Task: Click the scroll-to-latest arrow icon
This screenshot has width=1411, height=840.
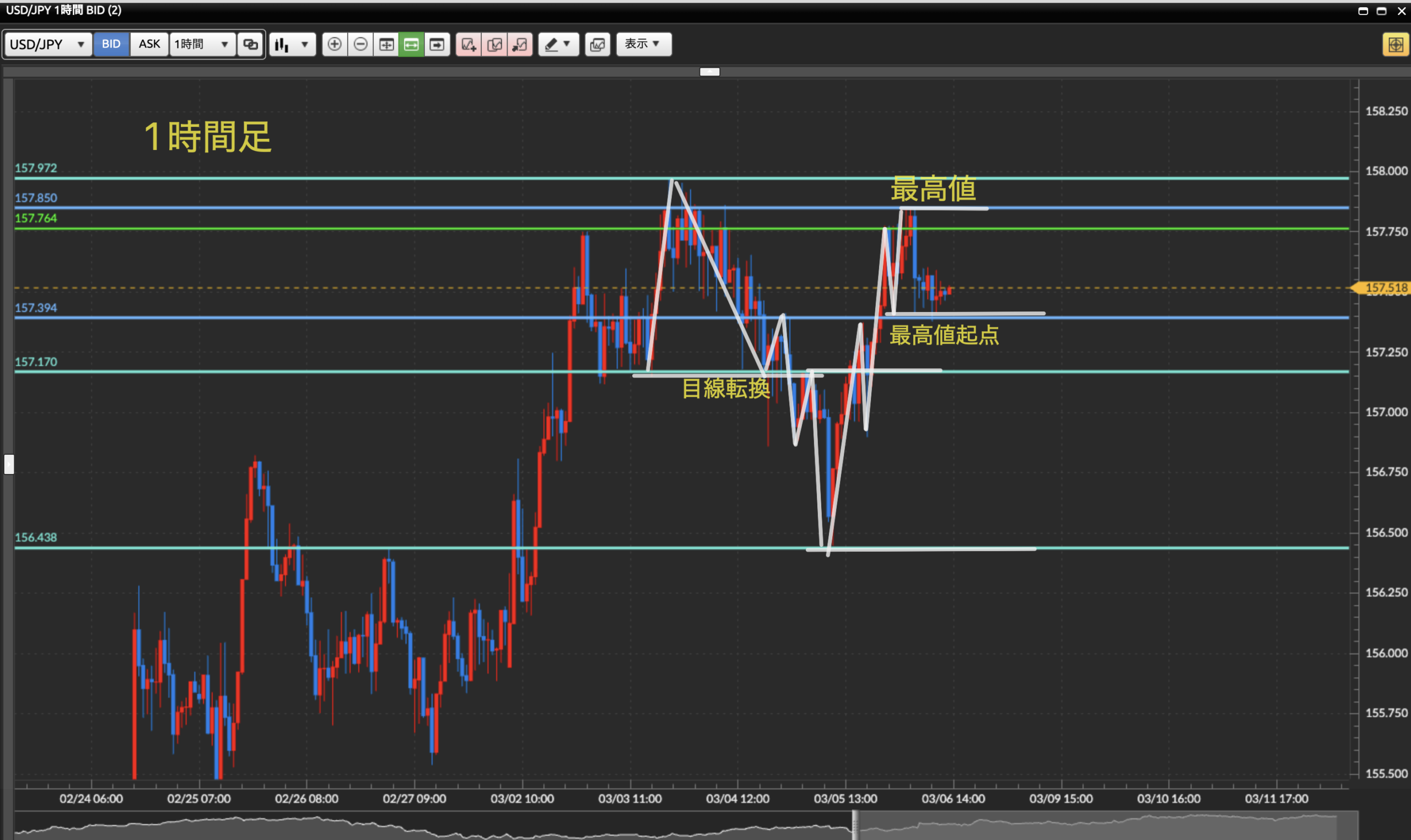Action: (x=437, y=44)
